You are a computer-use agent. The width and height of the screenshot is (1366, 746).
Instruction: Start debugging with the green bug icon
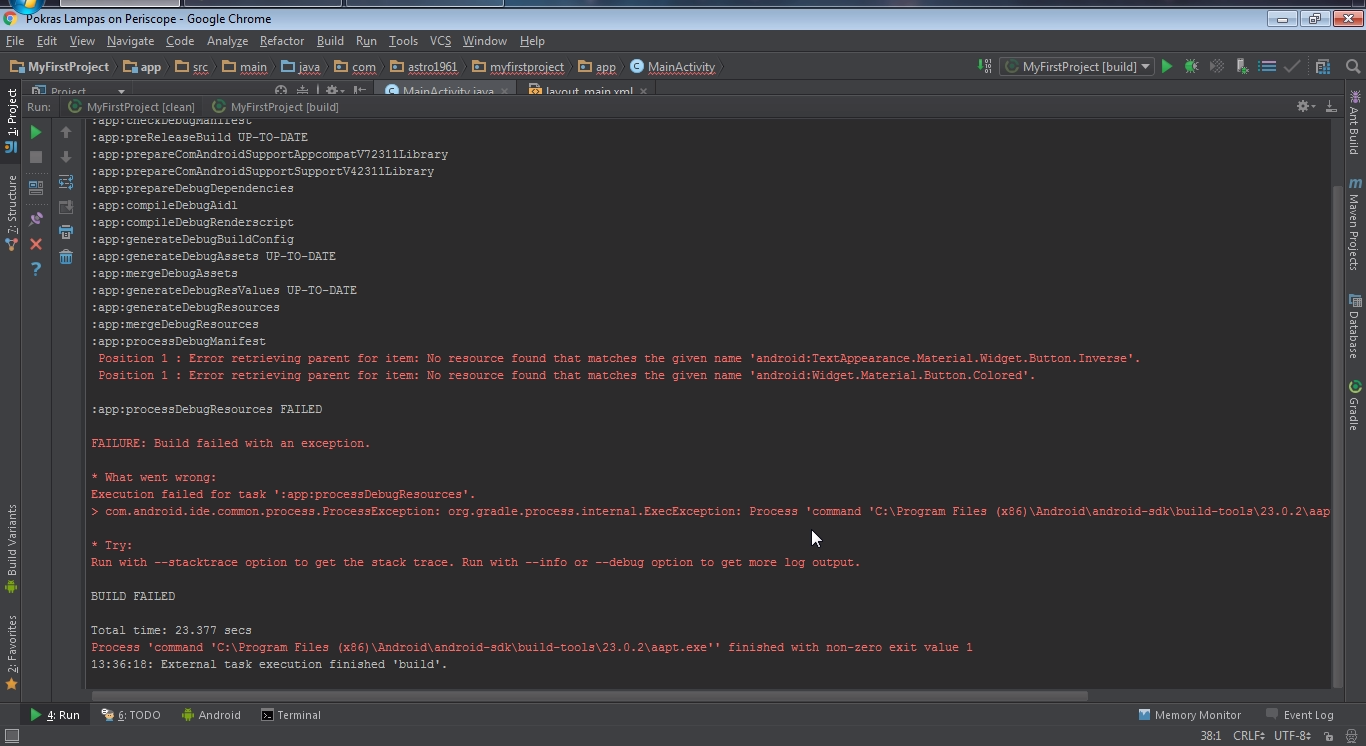[1191, 66]
